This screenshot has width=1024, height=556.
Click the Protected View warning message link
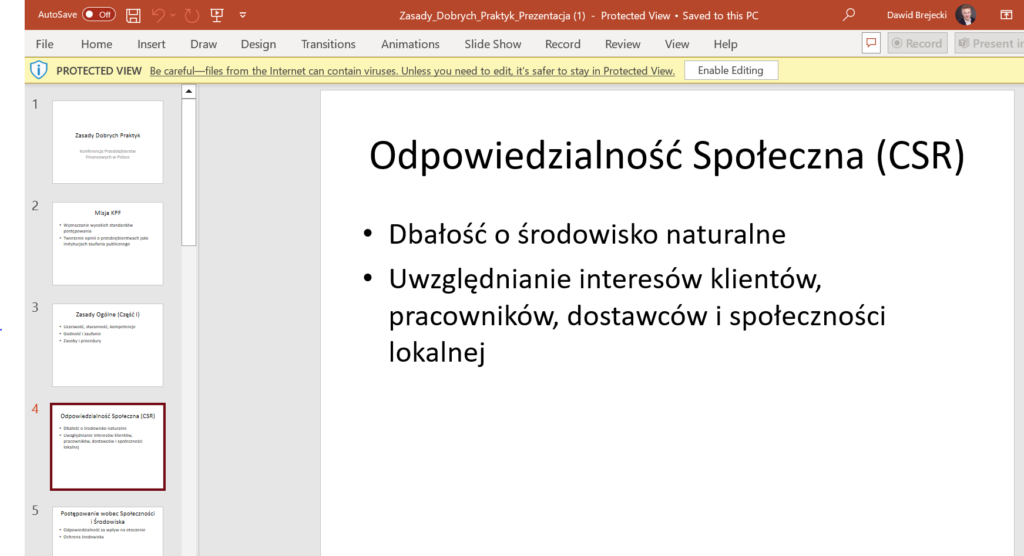coord(412,71)
